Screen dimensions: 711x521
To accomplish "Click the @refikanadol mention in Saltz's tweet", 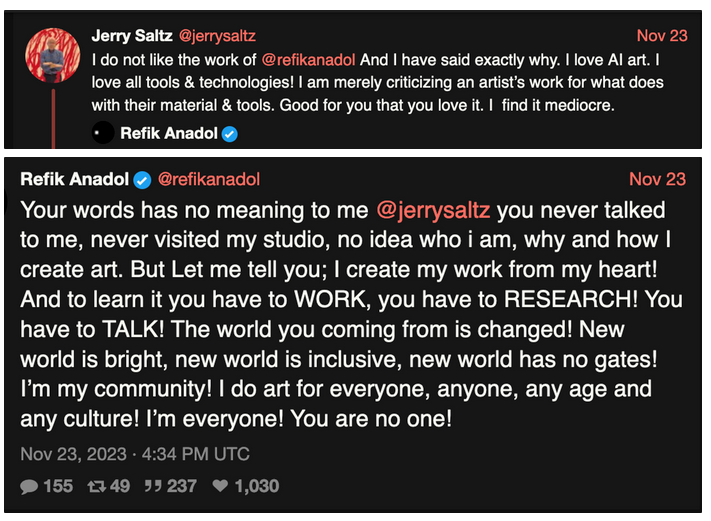I will 309,59.
